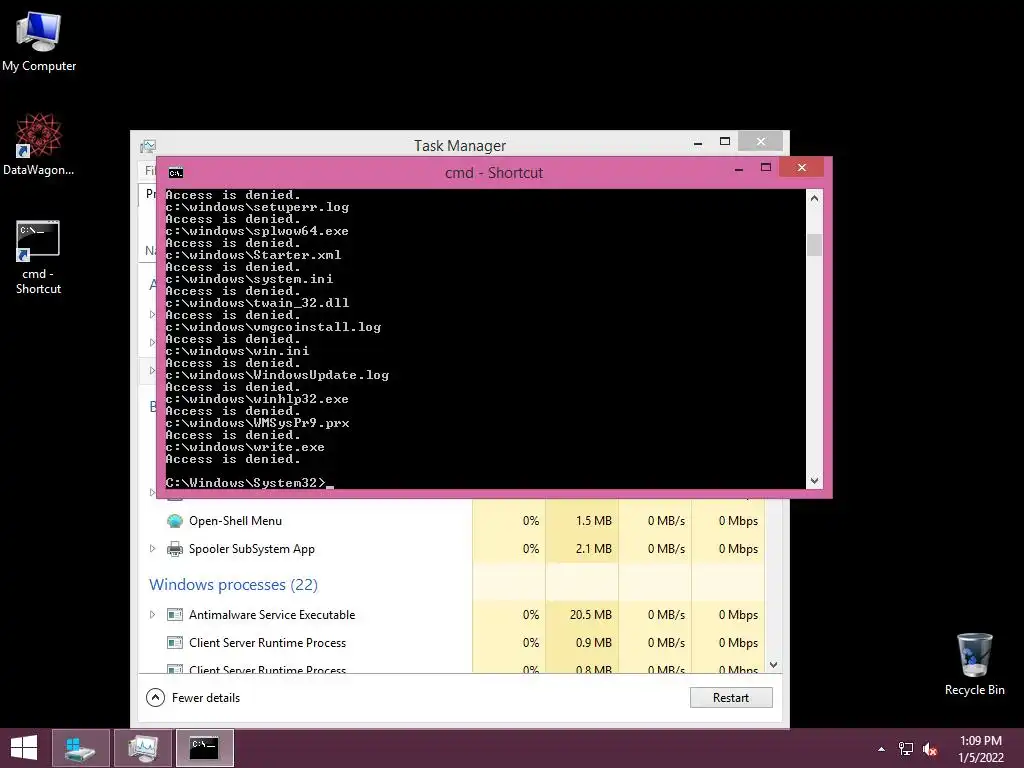Click the Task Manager title bar icon
The height and width of the screenshot is (768, 1024).
[148, 146]
